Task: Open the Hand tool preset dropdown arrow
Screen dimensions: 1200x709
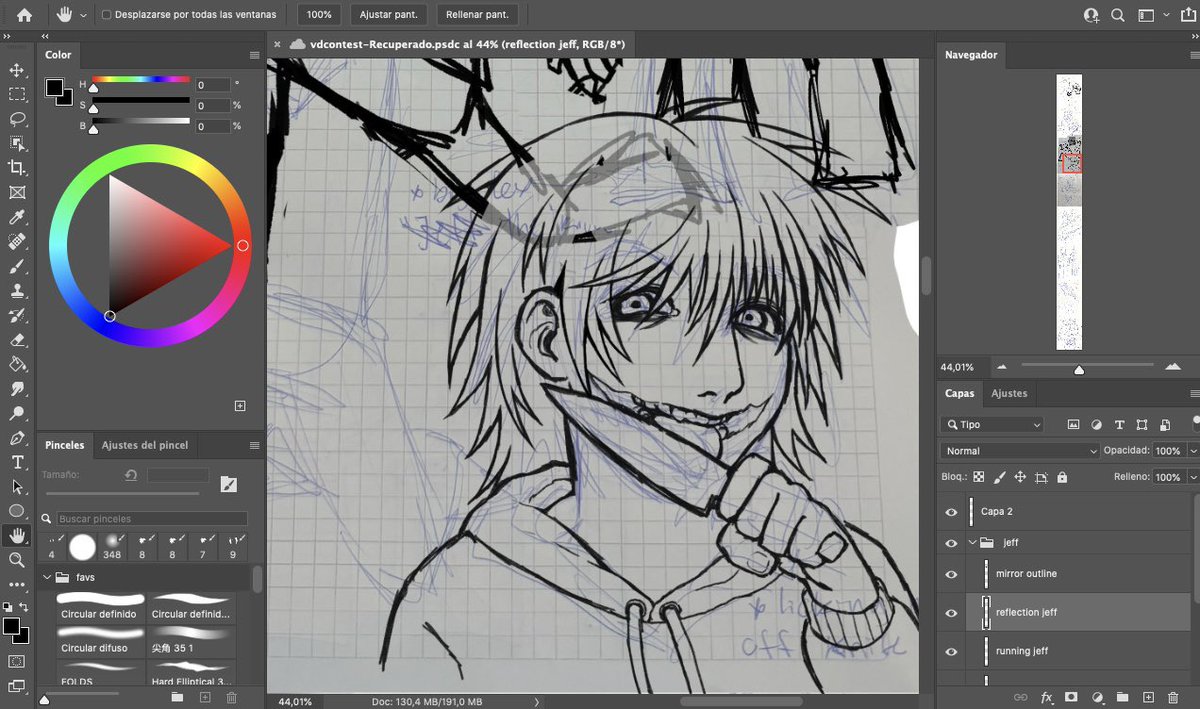Action: (x=84, y=15)
